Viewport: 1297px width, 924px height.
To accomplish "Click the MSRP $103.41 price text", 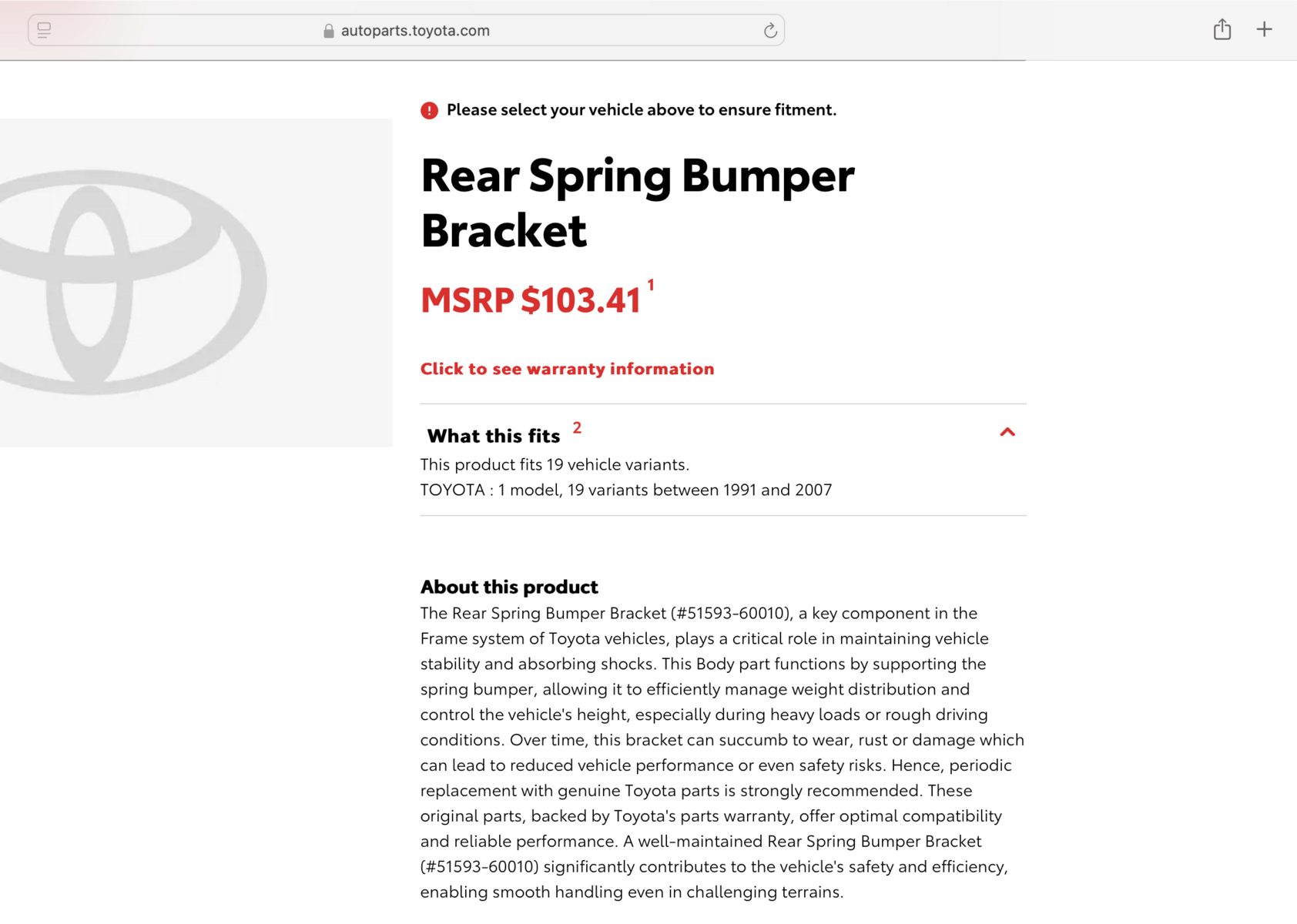I will click(x=531, y=300).
